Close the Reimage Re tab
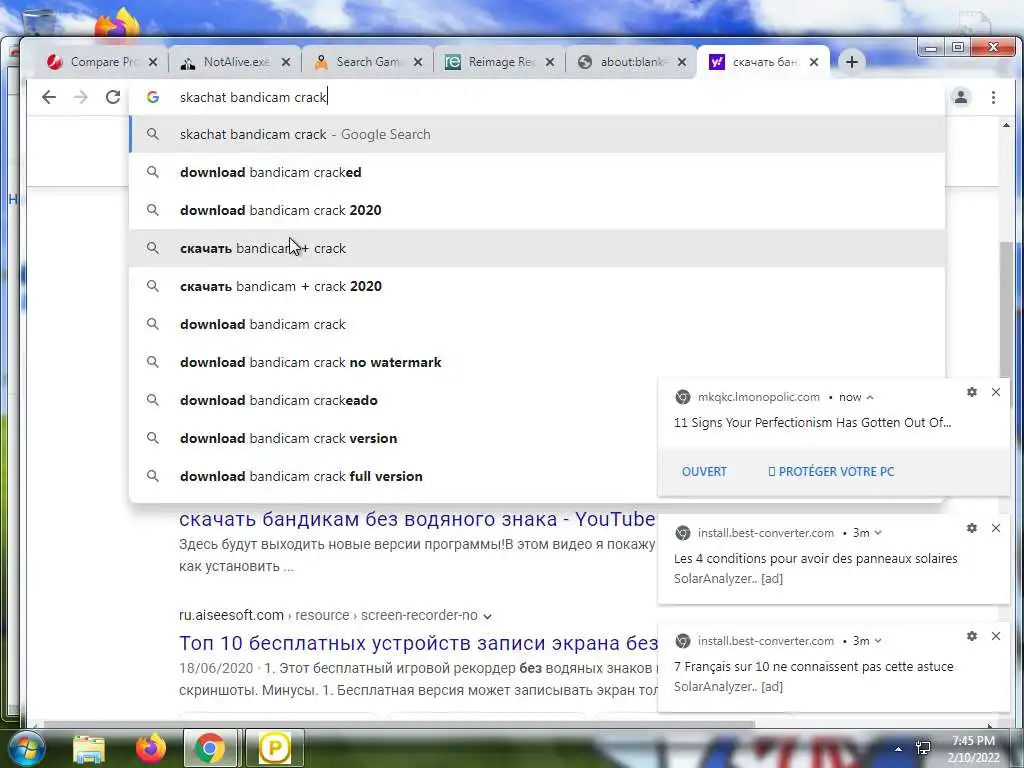The width and height of the screenshot is (1024, 768). pyautogui.click(x=550, y=62)
